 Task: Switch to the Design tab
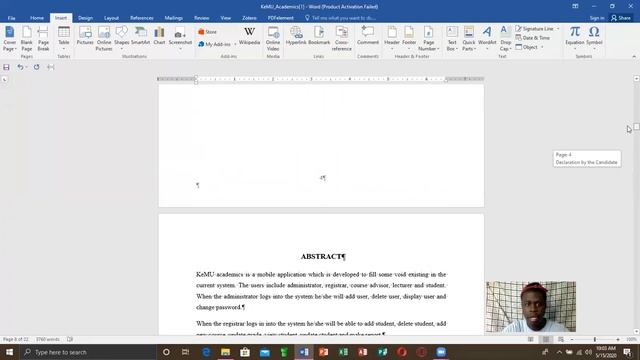click(85, 18)
